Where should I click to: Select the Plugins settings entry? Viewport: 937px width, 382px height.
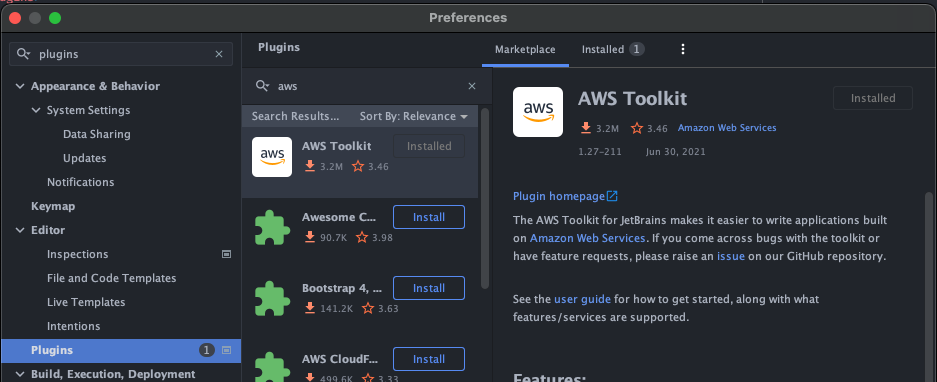click(121, 350)
